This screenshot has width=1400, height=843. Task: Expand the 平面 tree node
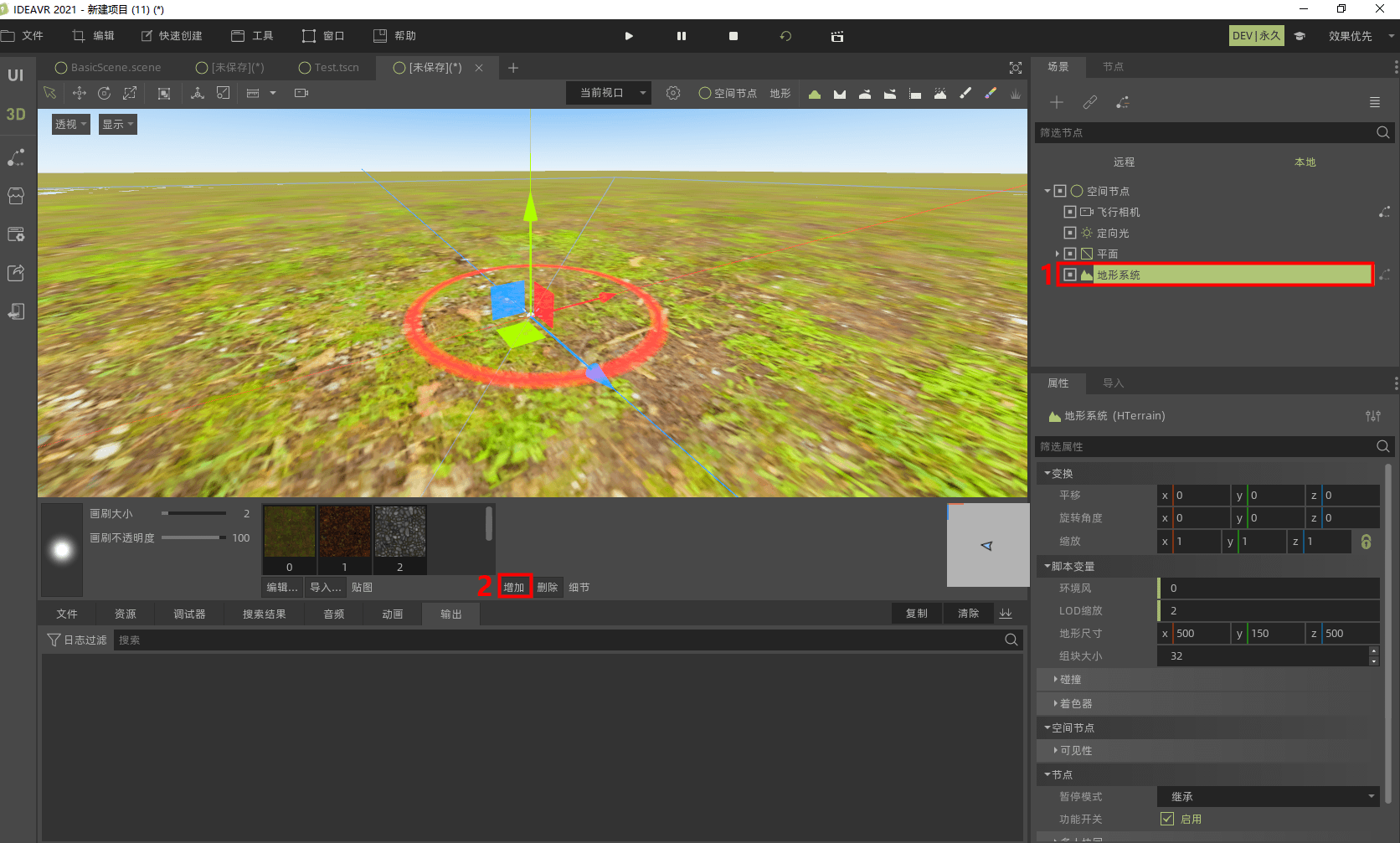(1058, 254)
